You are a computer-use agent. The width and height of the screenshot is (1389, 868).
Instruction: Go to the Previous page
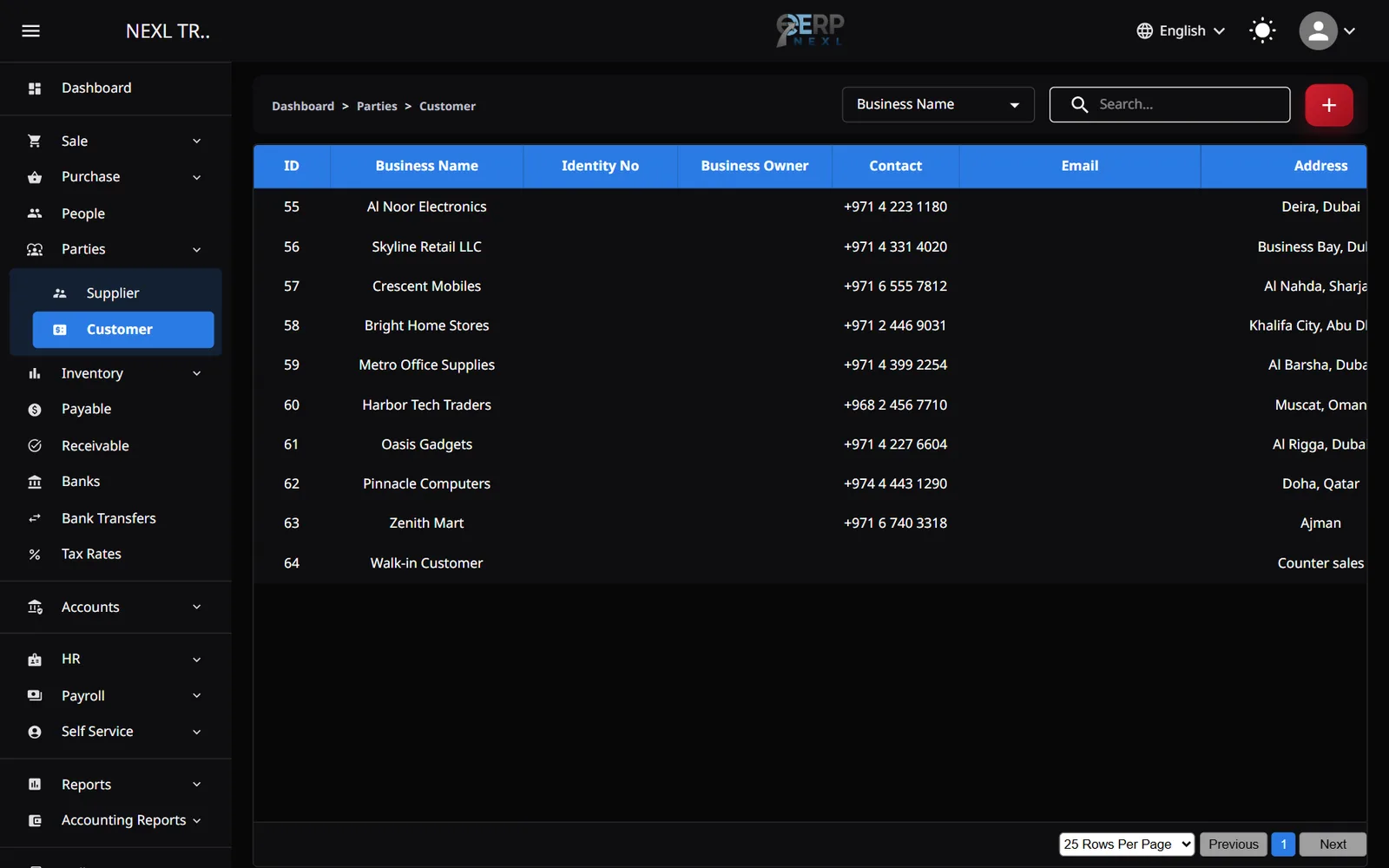[1233, 845]
